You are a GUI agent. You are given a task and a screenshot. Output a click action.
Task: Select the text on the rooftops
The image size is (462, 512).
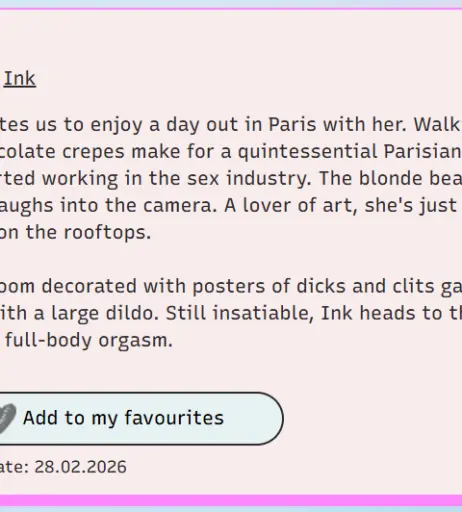pyautogui.click(x=75, y=232)
